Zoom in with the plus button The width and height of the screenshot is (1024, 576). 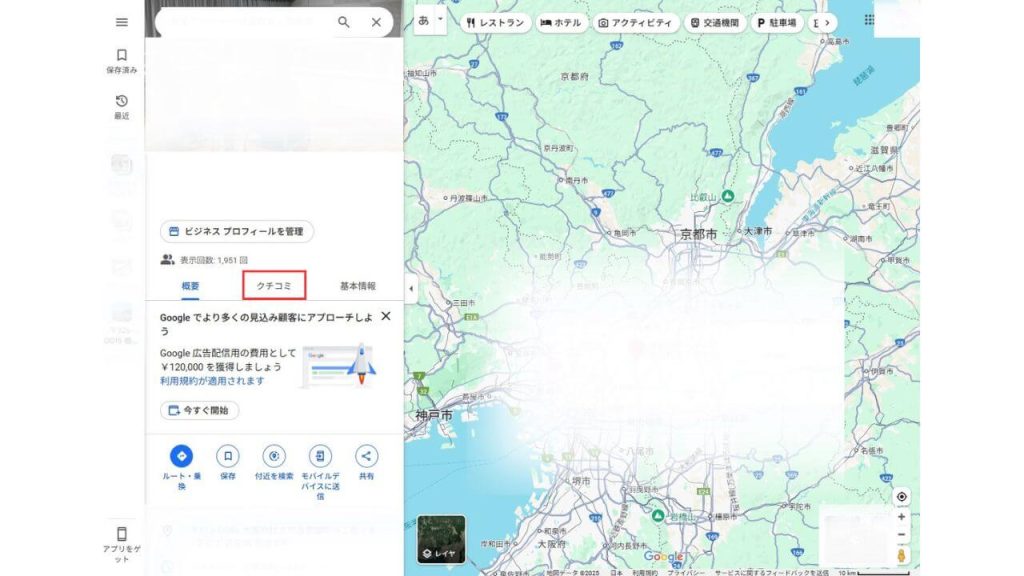click(901, 517)
